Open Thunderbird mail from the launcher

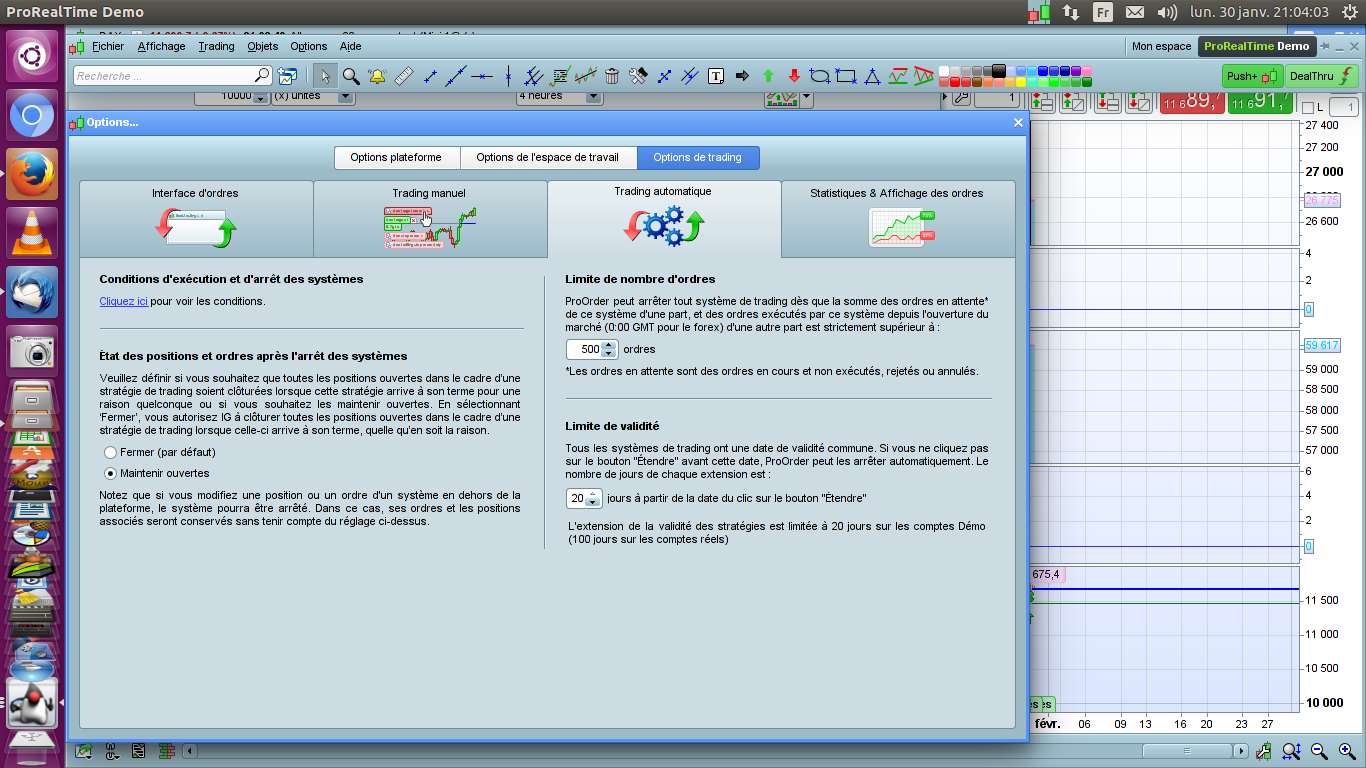[x=32, y=291]
